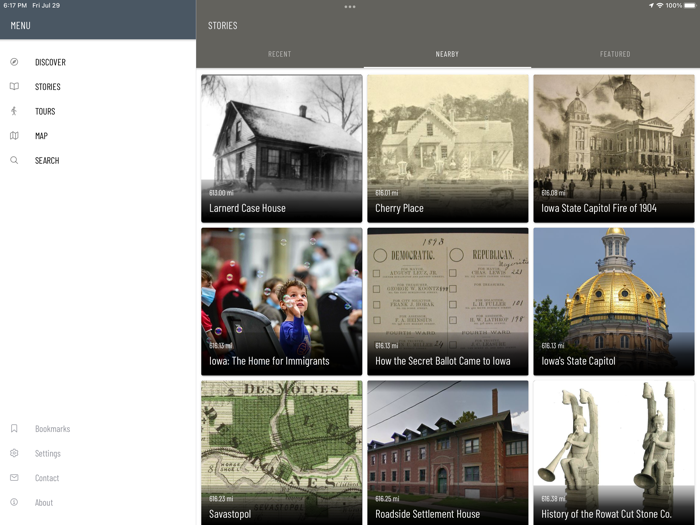This screenshot has width=700, height=525.
Task: Click the Search magnifier icon
Action: point(14,160)
